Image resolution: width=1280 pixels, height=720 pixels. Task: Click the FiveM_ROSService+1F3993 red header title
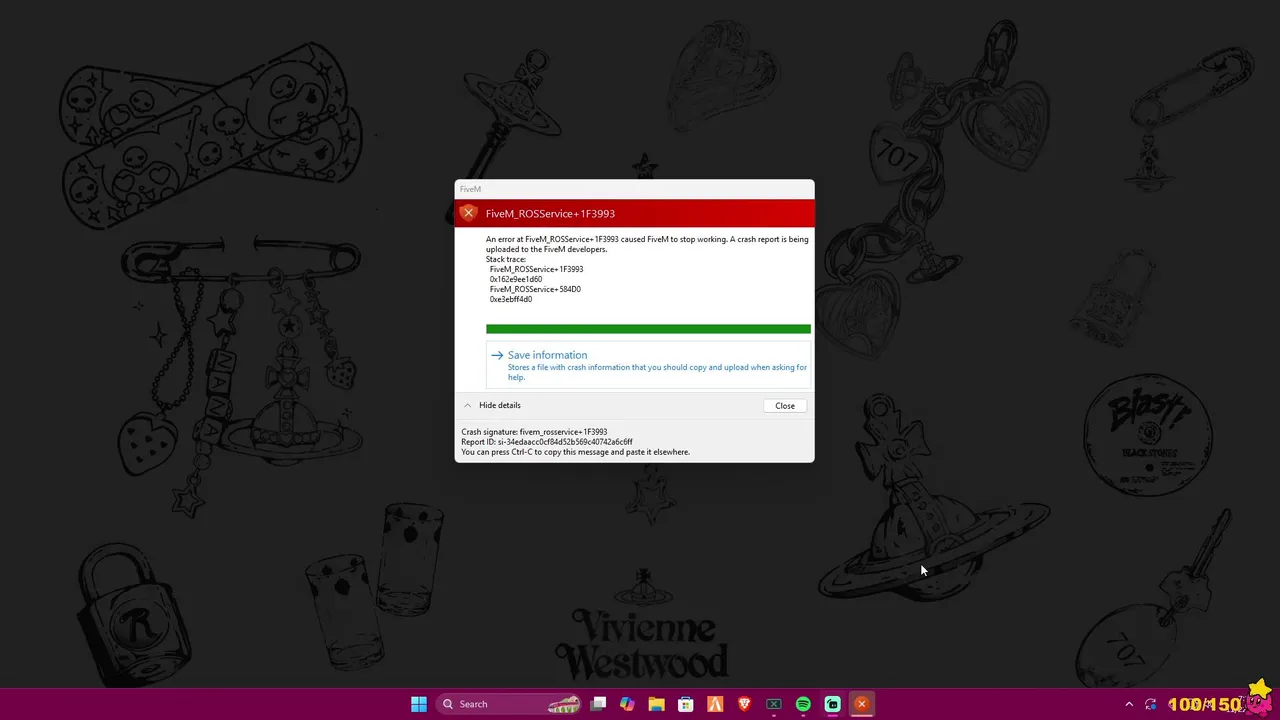pyautogui.click(x=550, y=214)
